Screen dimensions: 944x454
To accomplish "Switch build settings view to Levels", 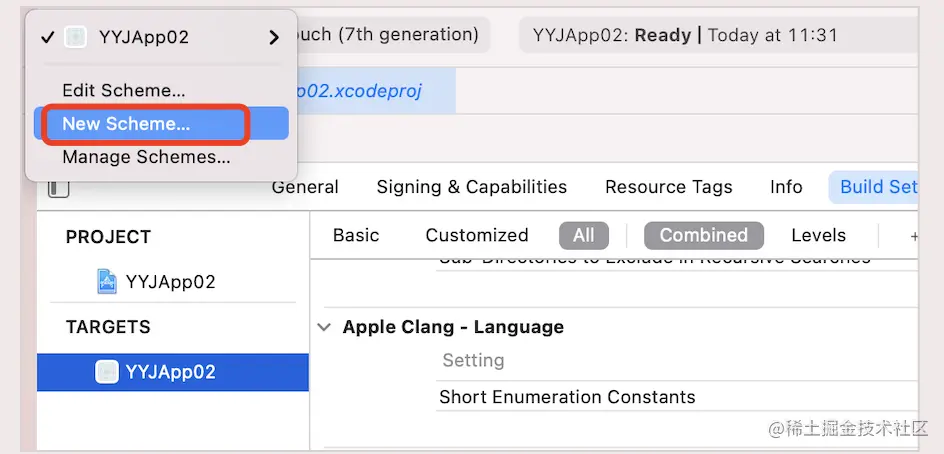I will coord(818,235).
